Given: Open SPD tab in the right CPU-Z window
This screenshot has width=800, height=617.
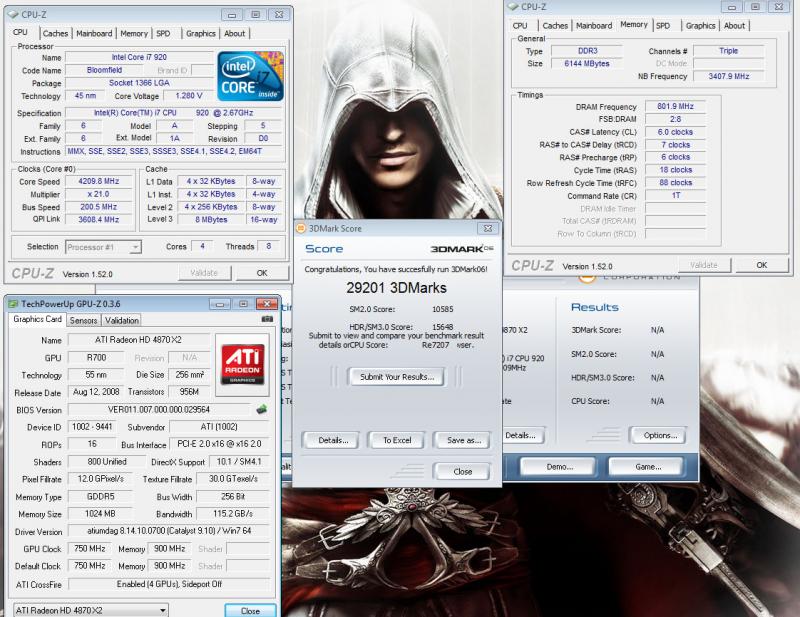Looking at the screenshot, I should point(663,26).
